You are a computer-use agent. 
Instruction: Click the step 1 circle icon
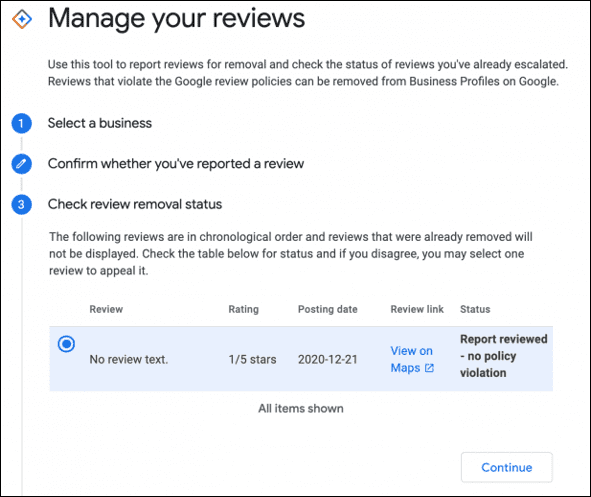(x=21, y=123)
